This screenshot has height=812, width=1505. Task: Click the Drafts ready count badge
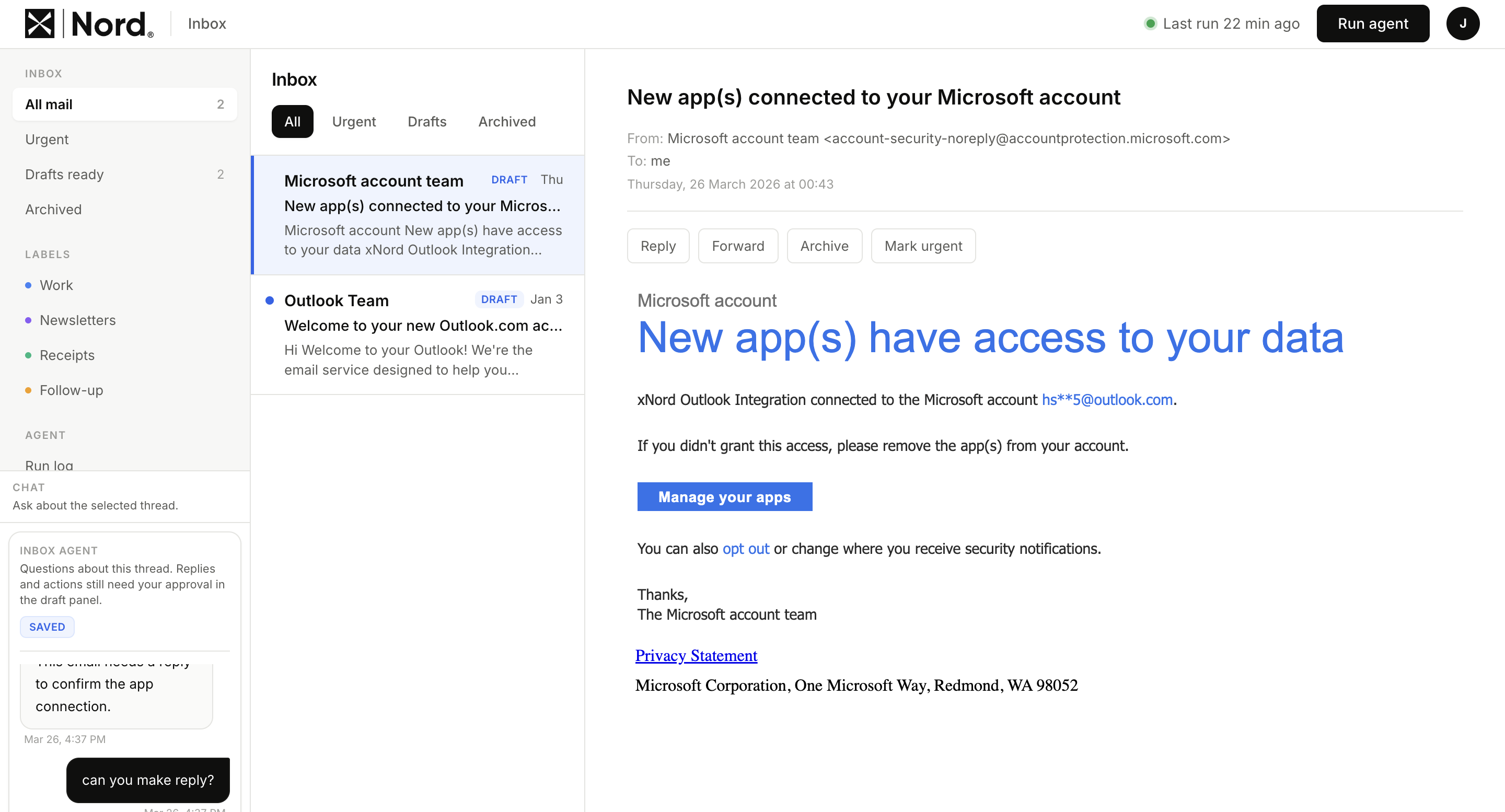click(220, 174)
